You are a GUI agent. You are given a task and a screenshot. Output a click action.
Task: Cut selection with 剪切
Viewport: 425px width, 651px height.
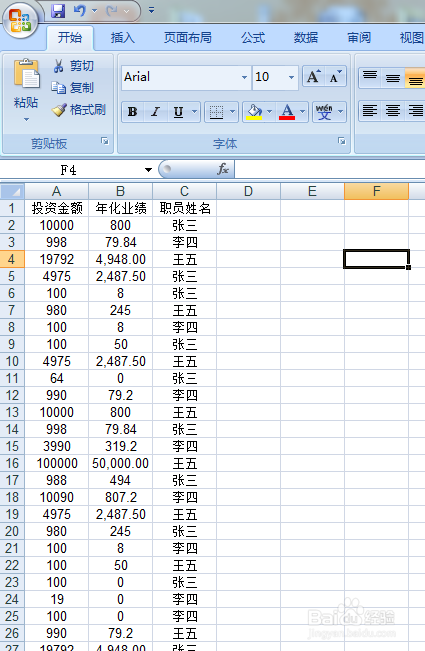[74, 66]
